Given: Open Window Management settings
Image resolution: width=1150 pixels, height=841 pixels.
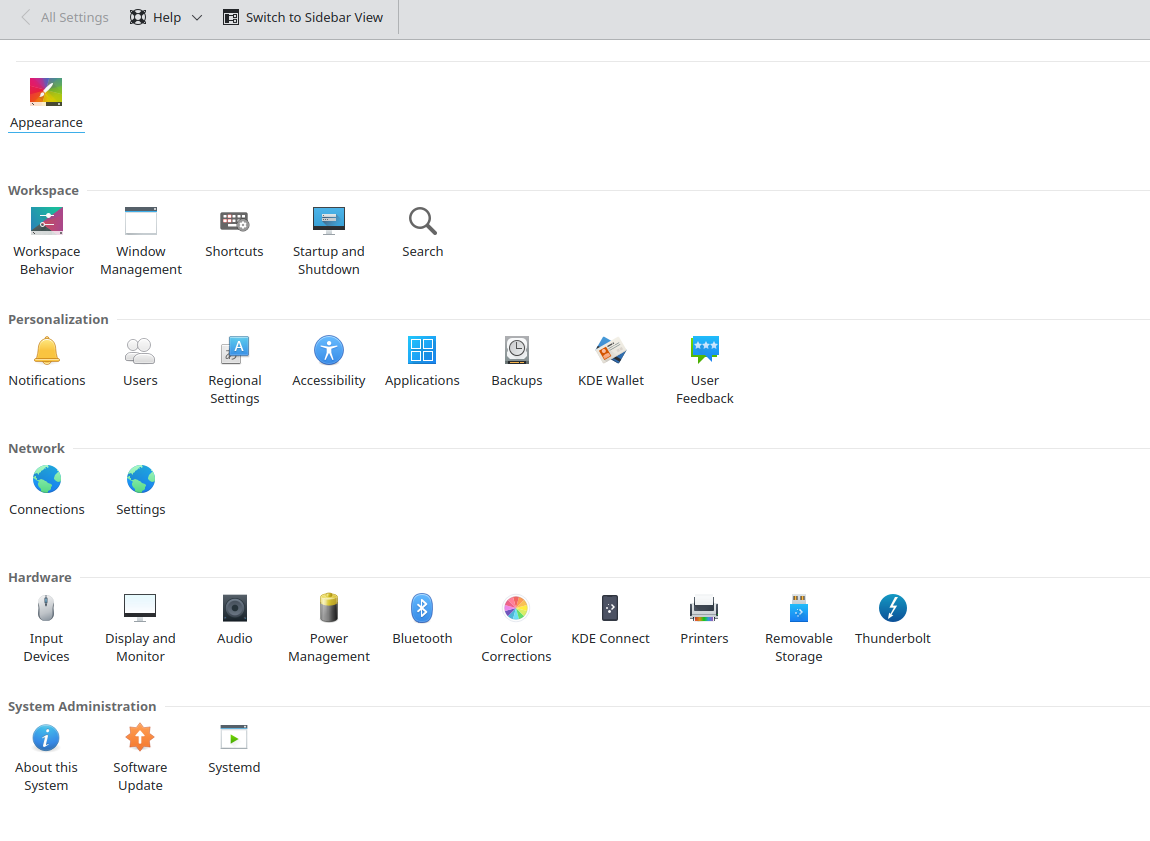Looking at the screenshot, I should pyautogui.click(x=141, y=221).
